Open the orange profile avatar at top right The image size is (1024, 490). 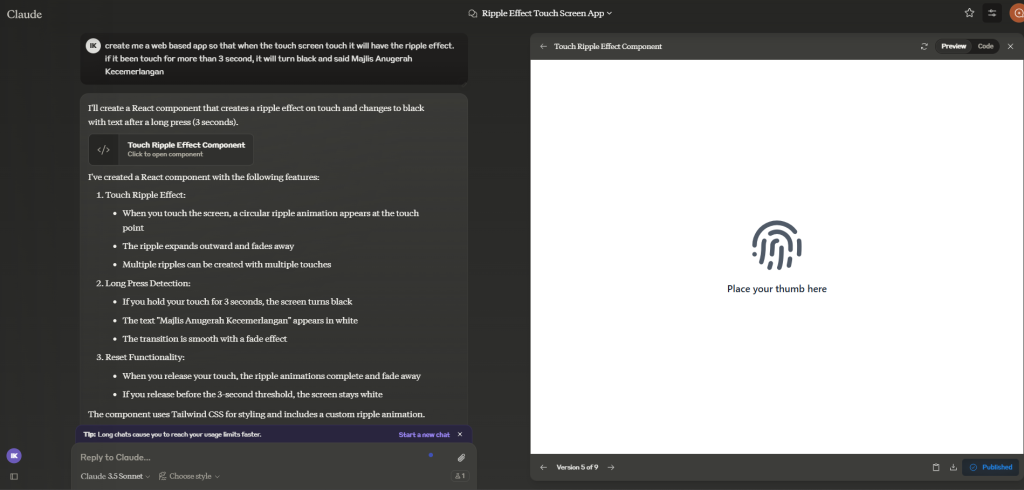[1017, 12]
